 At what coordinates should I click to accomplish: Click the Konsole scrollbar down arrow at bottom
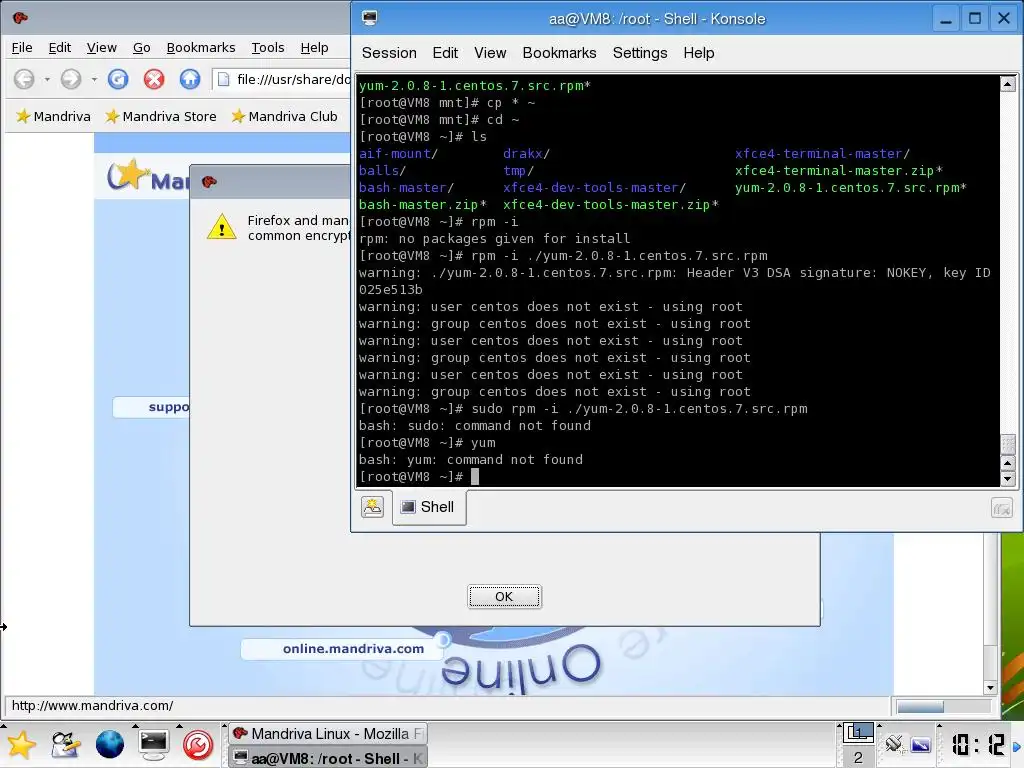click(x=1008, y=479)
